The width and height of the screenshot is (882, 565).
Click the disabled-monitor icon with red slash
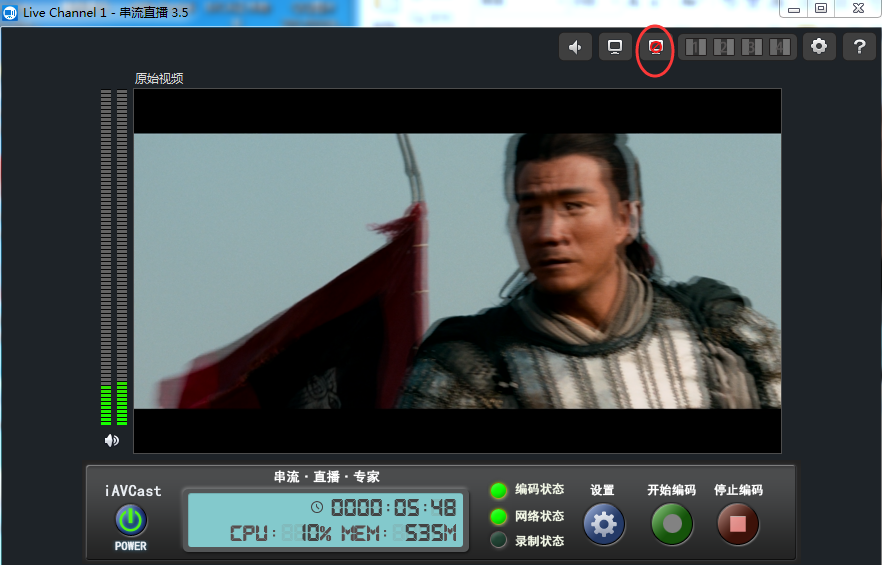click(655, 47)
